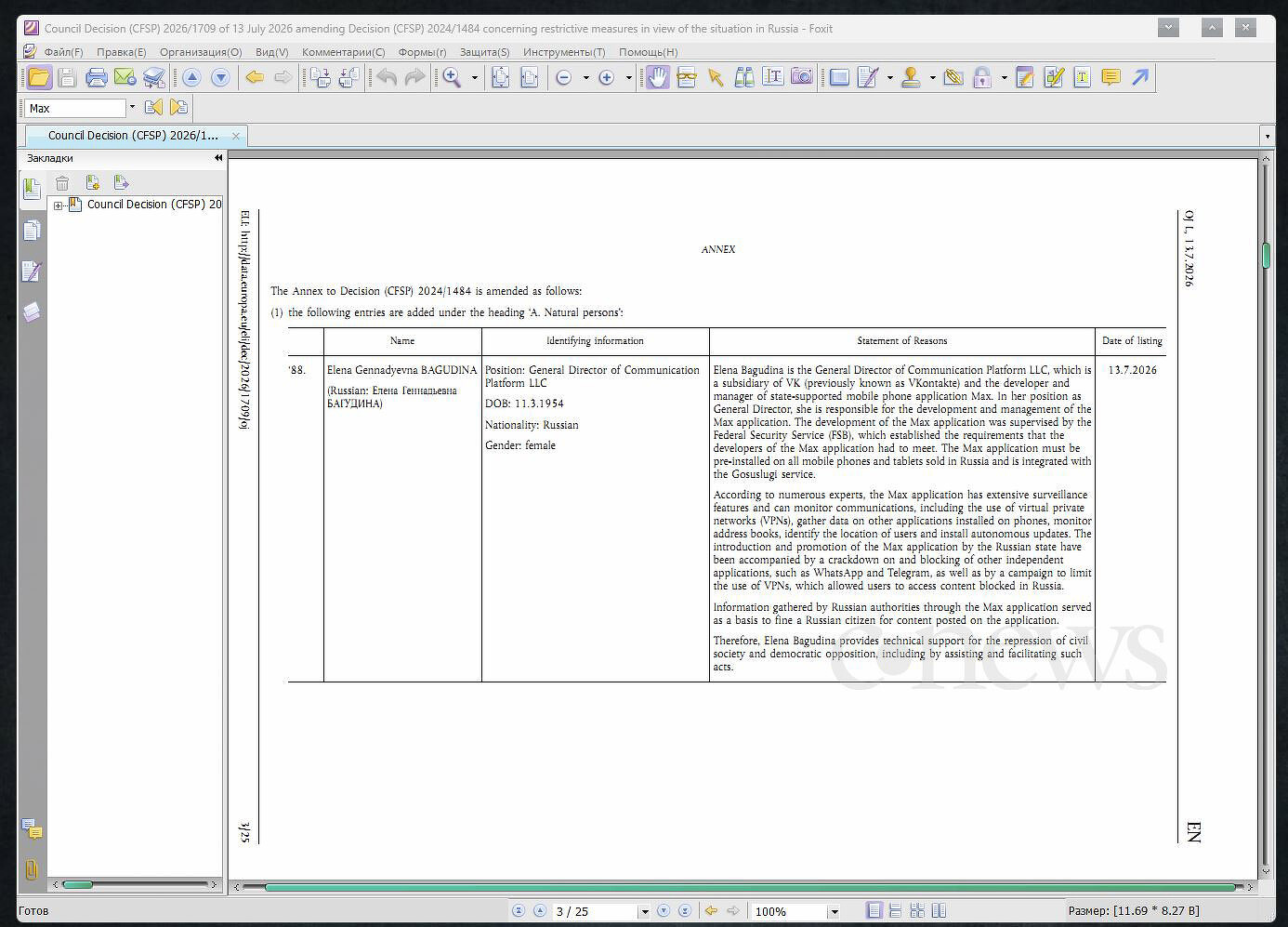Click the padlock security icon
Viewport: 1288px width, 927px height.
point(981,78)
